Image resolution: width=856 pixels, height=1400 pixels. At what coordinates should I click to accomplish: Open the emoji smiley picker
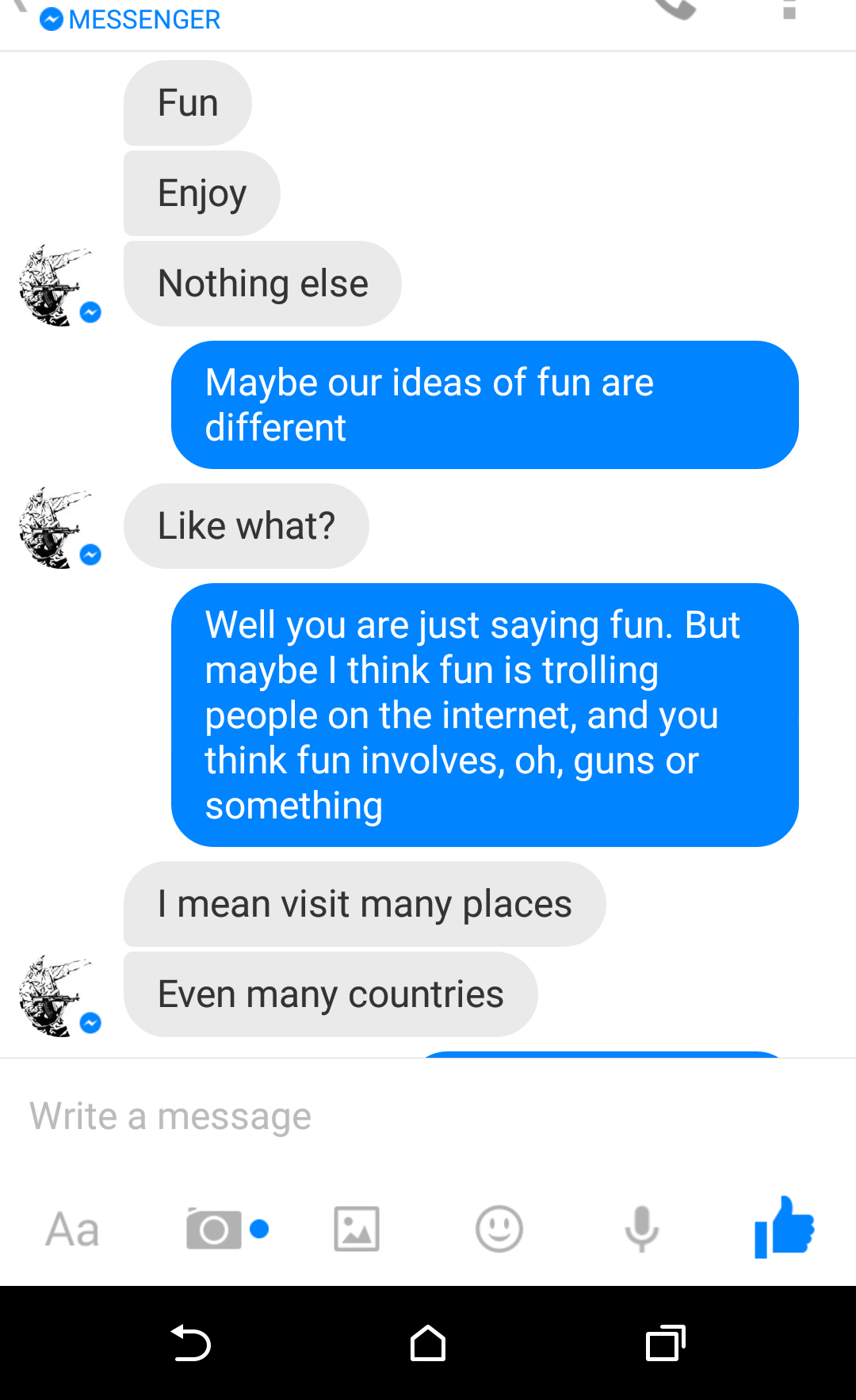point(499,1230)
